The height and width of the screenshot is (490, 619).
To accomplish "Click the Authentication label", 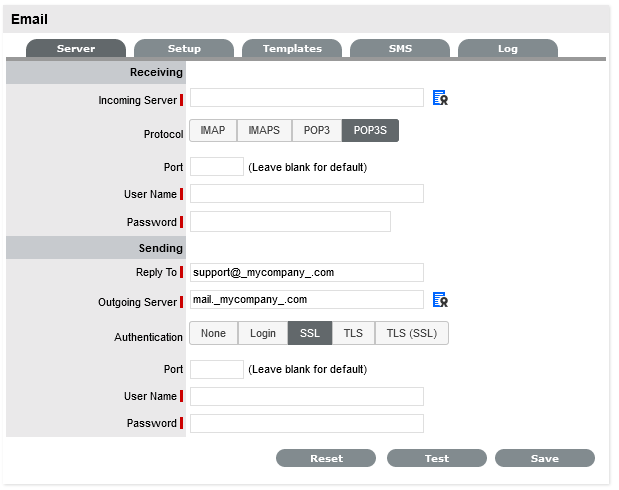I will (148, 337).
